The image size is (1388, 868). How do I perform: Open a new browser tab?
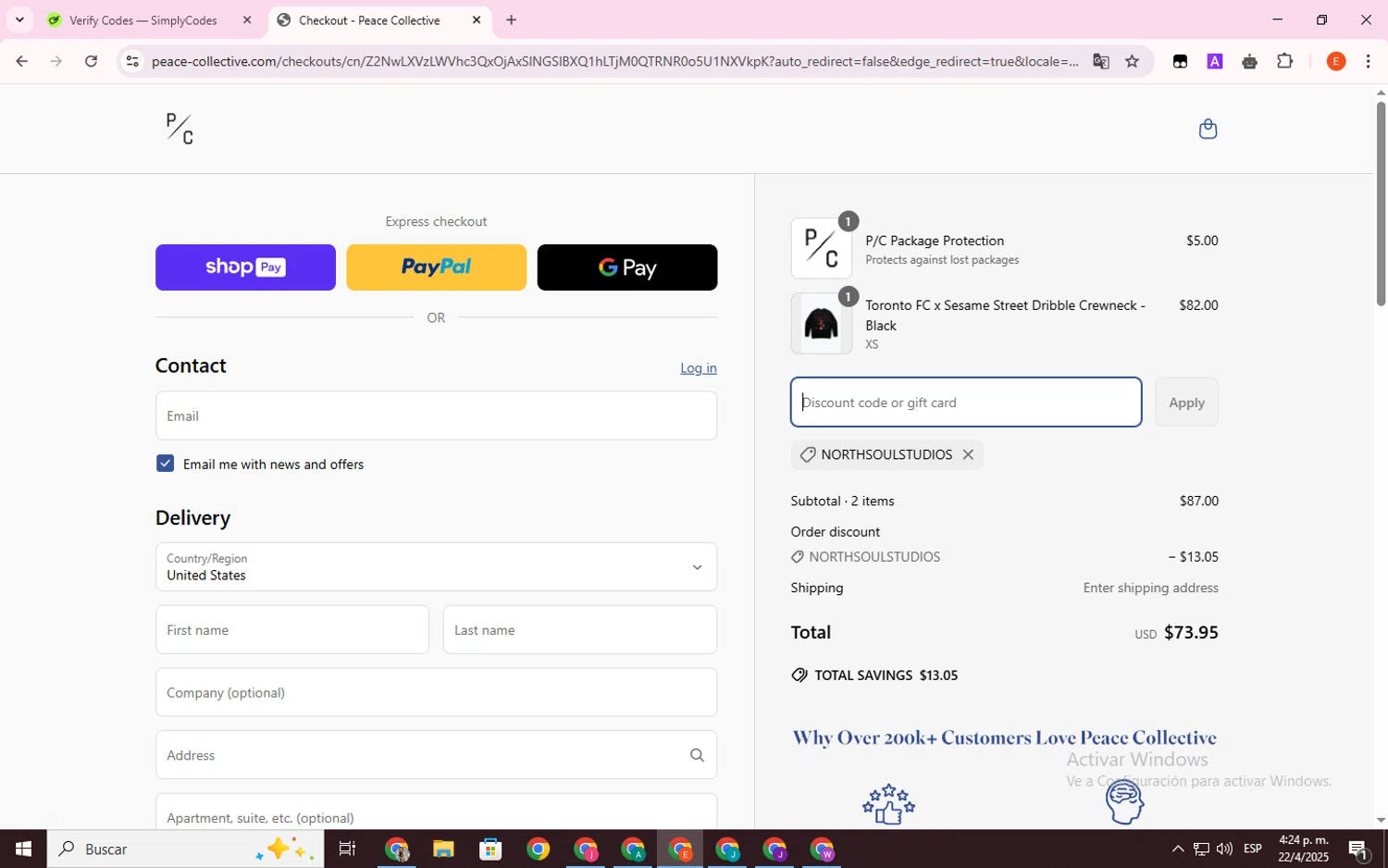click(511, 19)
